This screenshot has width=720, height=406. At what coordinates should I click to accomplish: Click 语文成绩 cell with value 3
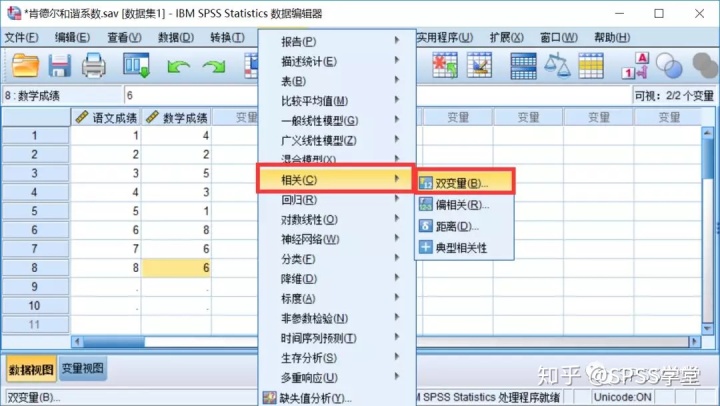106,173
